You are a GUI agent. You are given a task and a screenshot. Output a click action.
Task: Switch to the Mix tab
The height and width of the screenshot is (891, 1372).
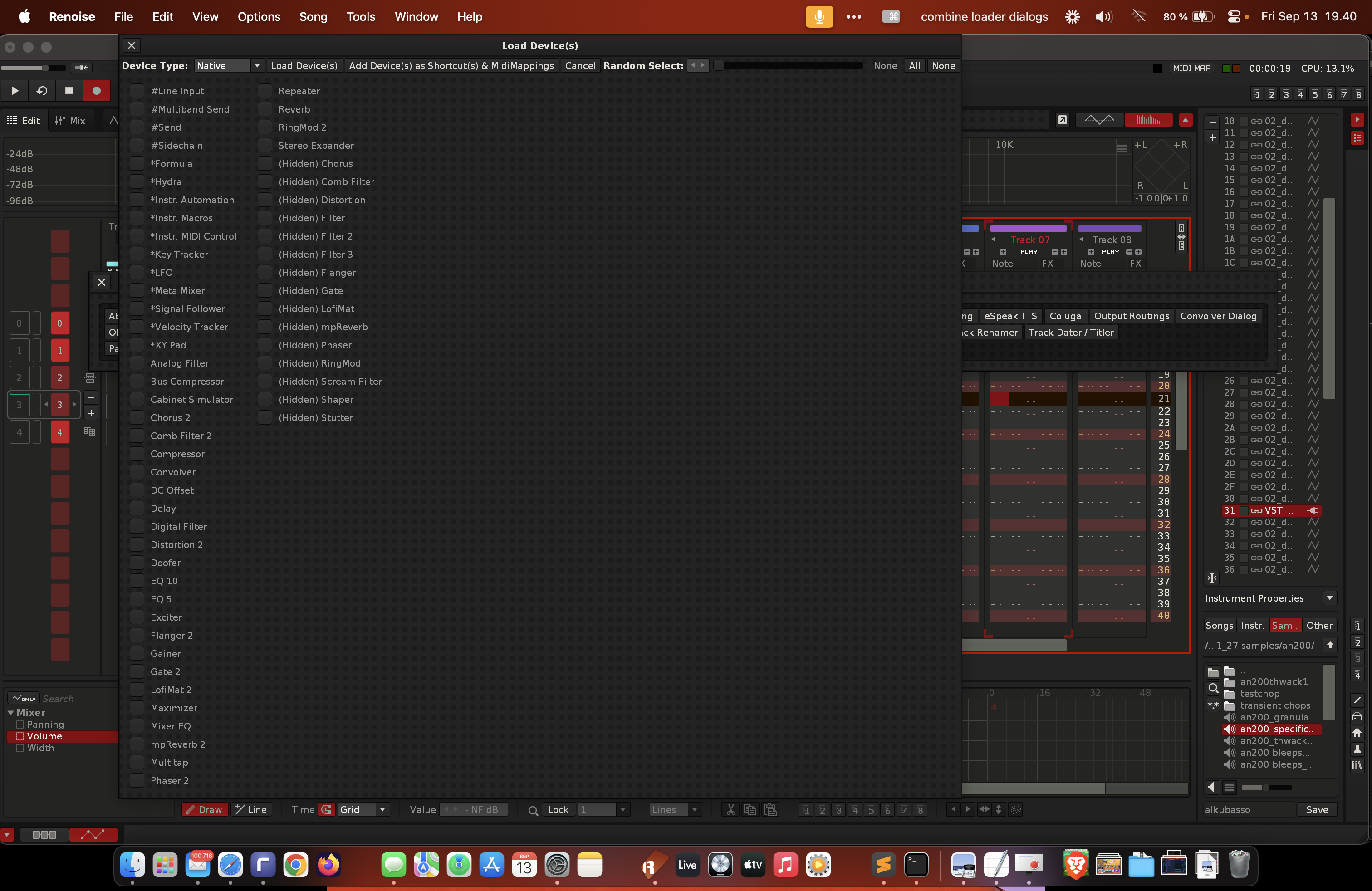tap(71, 121)
